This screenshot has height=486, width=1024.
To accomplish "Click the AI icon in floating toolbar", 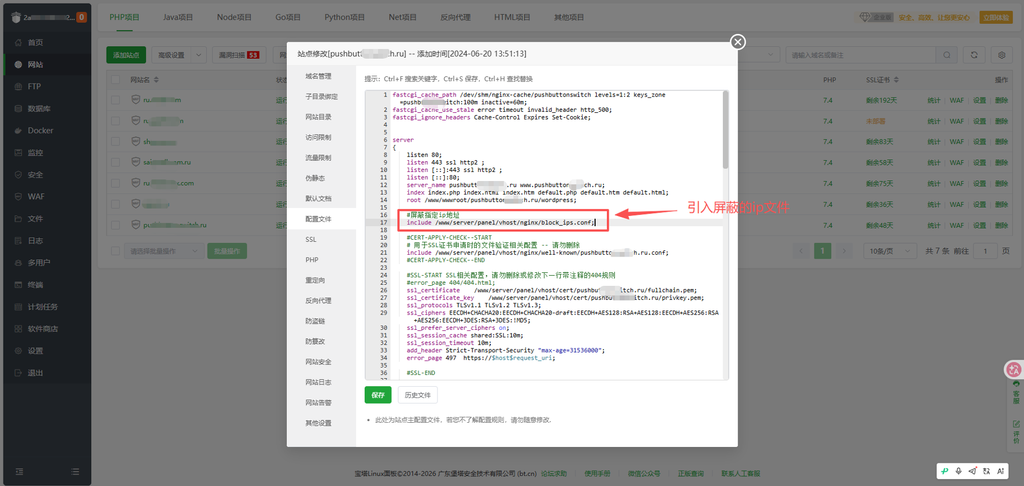I will point(1000,470).
